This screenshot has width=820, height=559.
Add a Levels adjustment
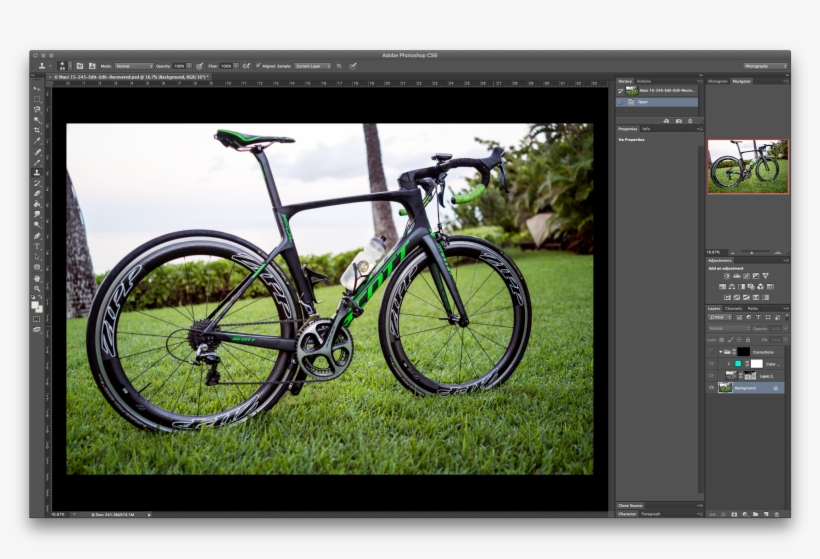737,276
